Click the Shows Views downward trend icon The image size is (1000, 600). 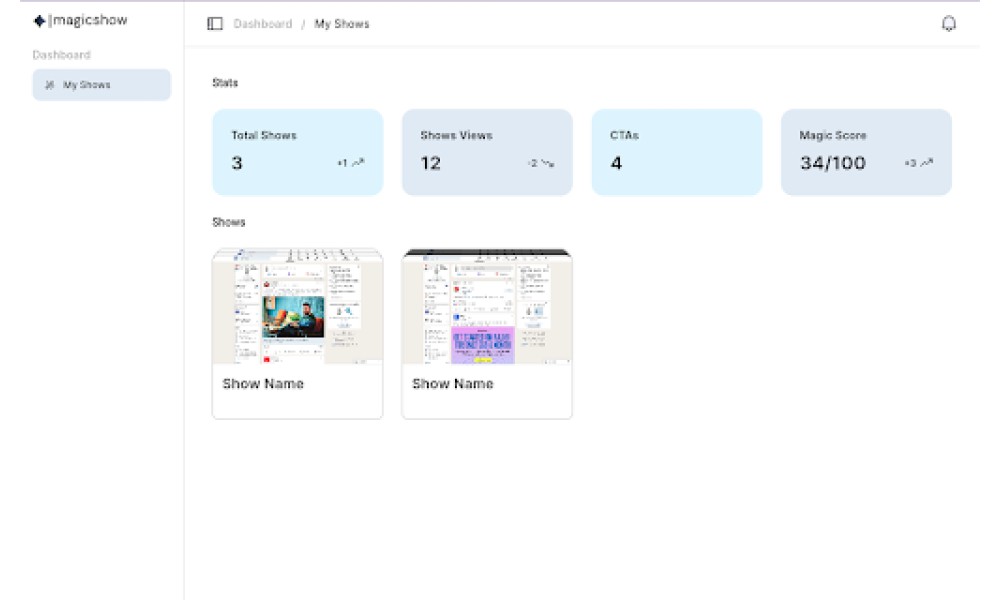point(548,164)
